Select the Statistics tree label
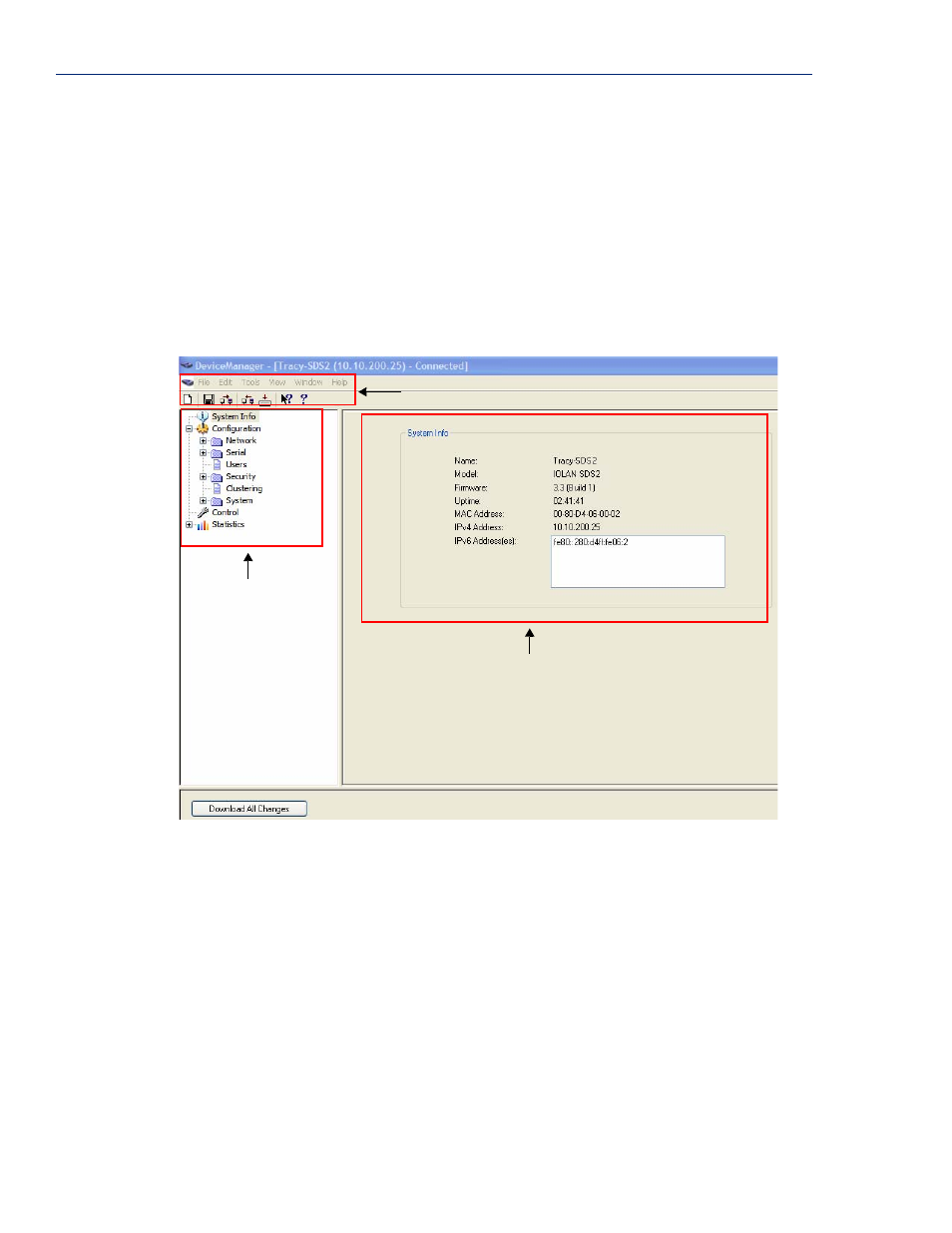The height and width of the screenshot is (1233, 952). [229, 524]
